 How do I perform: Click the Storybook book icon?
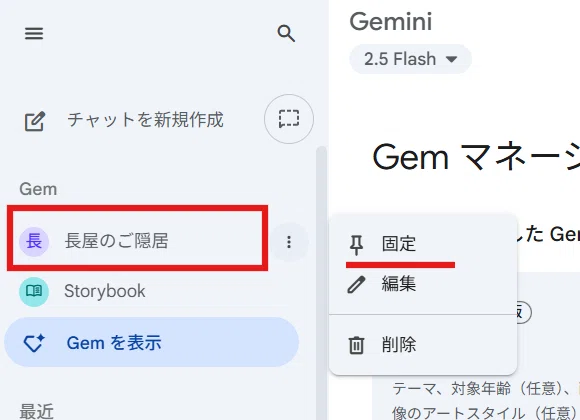point(34,292)
